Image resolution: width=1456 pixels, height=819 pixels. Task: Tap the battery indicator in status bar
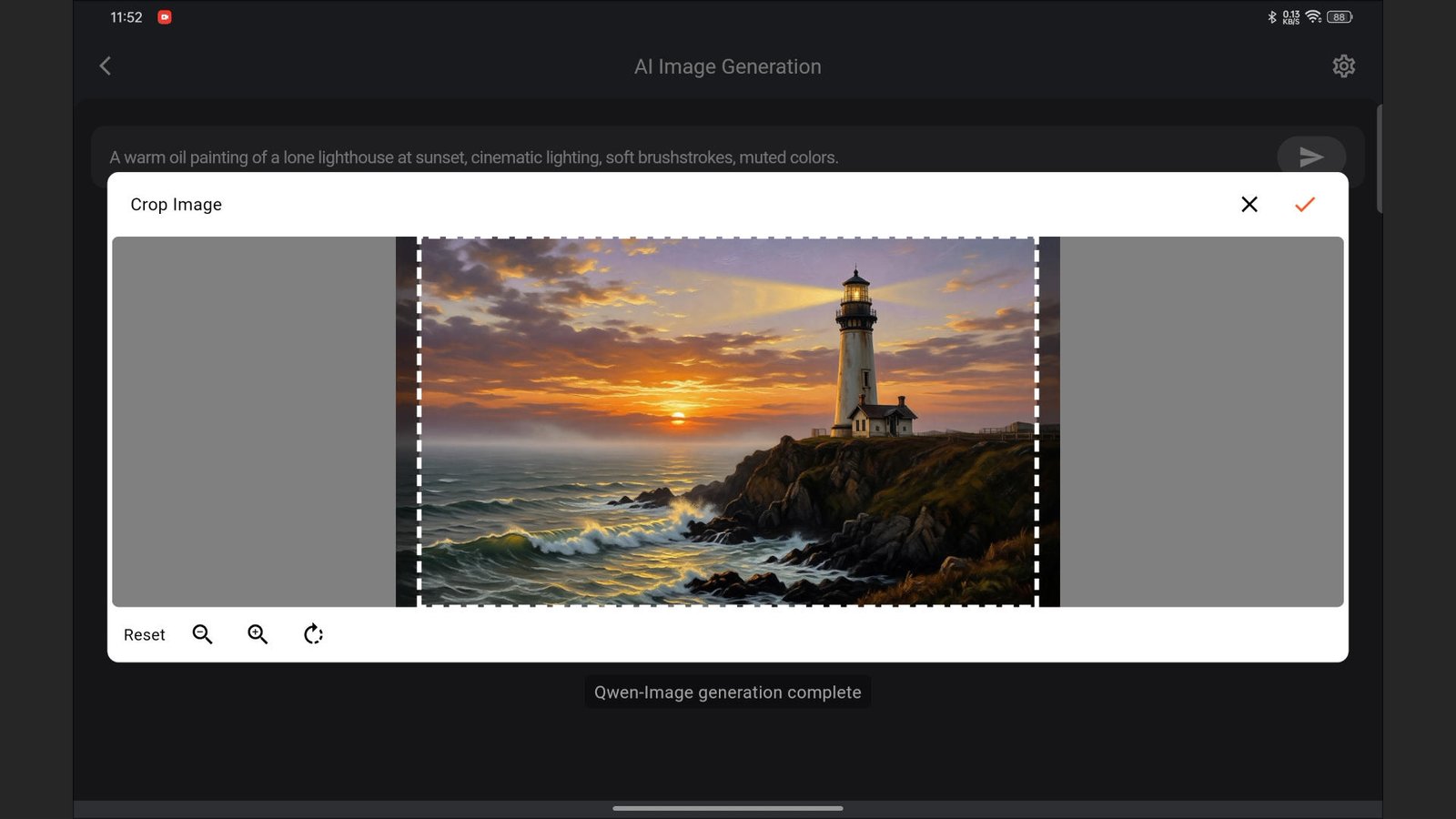tap(1339, 17)
